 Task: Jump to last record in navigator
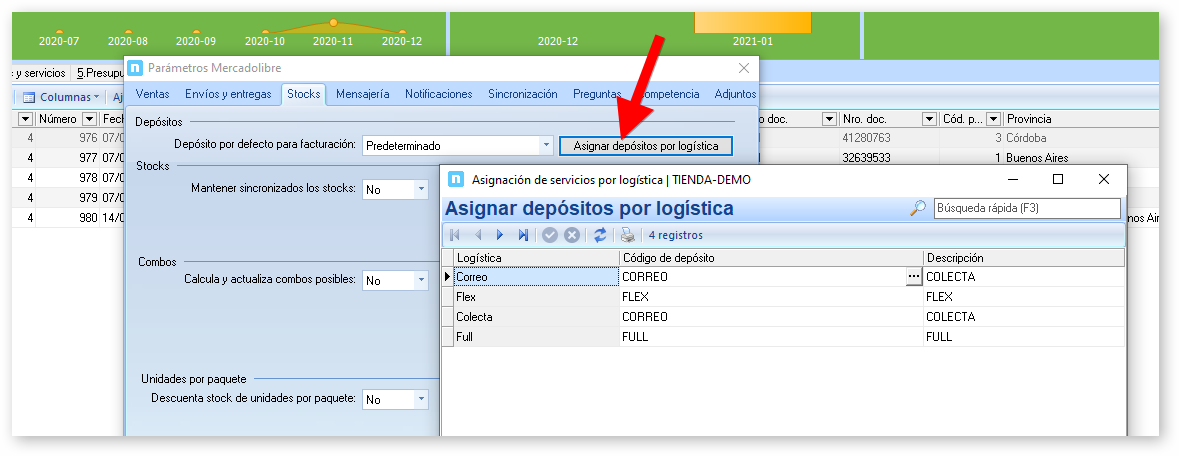tap(523, 235)
